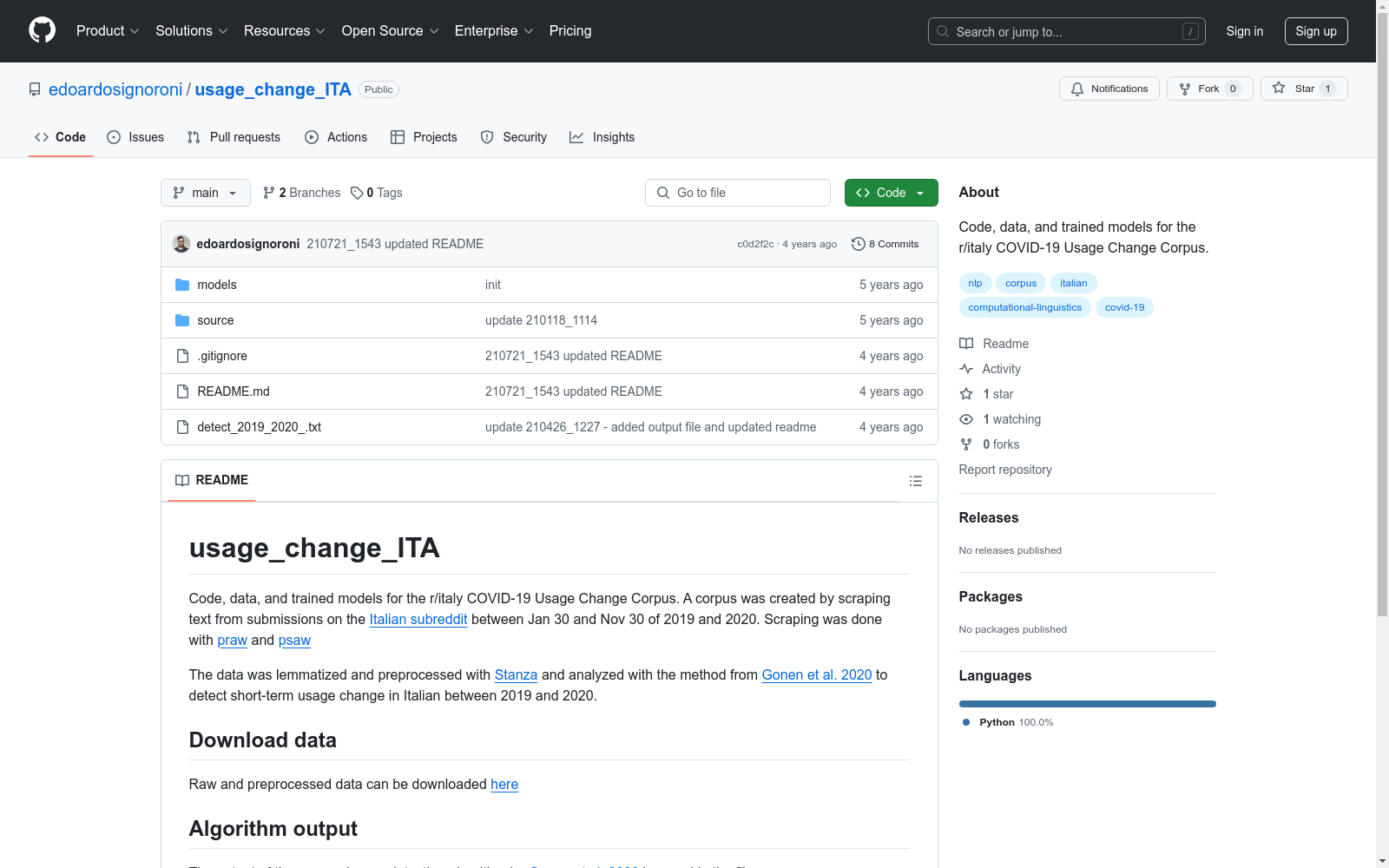Fork this repository

pos(1210,89)
